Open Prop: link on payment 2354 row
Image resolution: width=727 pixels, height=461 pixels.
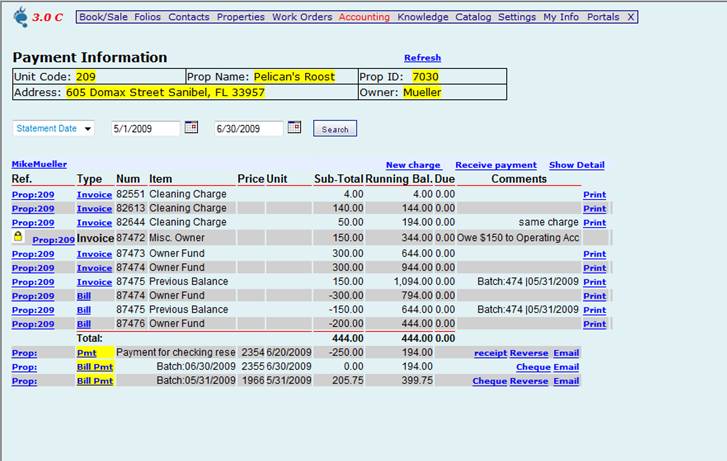pos(25,353)
